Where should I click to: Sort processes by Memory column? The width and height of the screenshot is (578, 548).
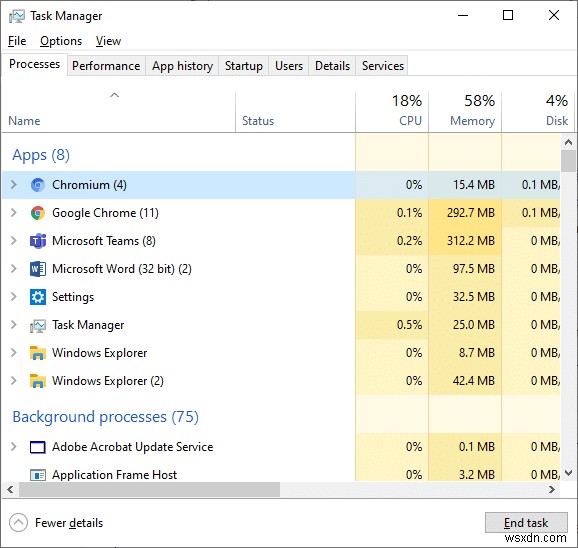click(x=465, y=111)
